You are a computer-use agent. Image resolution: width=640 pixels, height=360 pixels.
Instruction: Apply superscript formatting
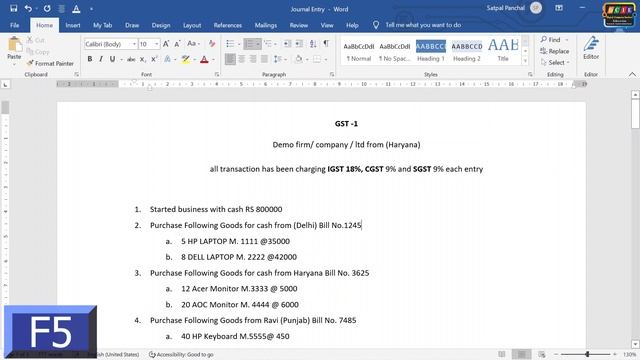[154, 60]
